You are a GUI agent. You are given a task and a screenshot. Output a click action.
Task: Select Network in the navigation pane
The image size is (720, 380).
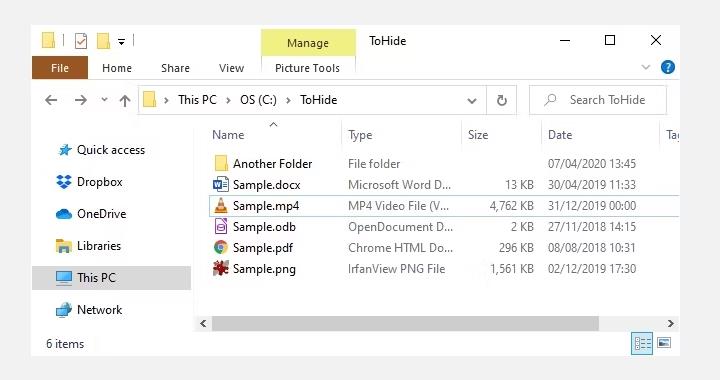(x=100, y=310)
